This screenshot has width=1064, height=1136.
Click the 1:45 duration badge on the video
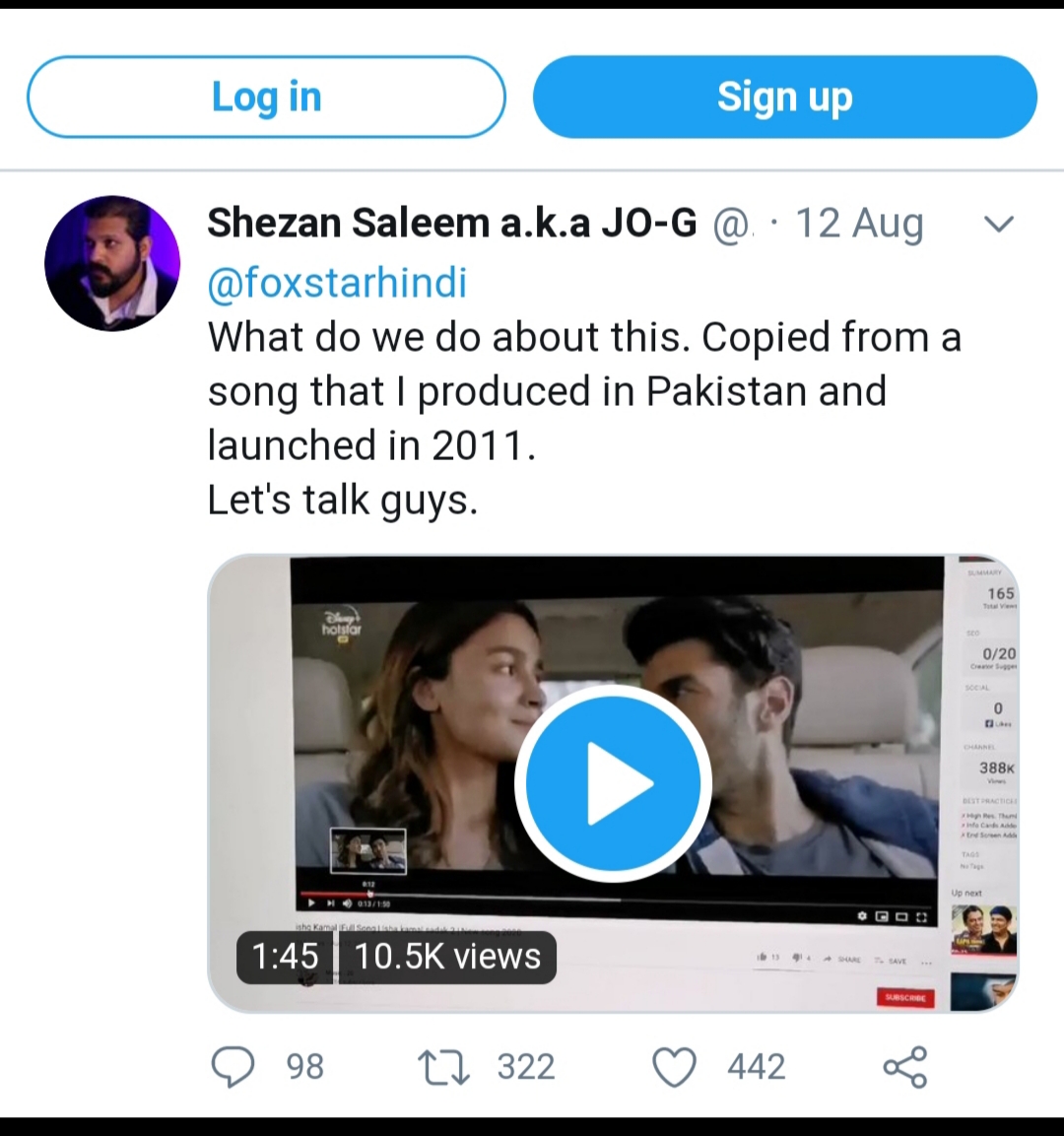click(x=285, y=957)
